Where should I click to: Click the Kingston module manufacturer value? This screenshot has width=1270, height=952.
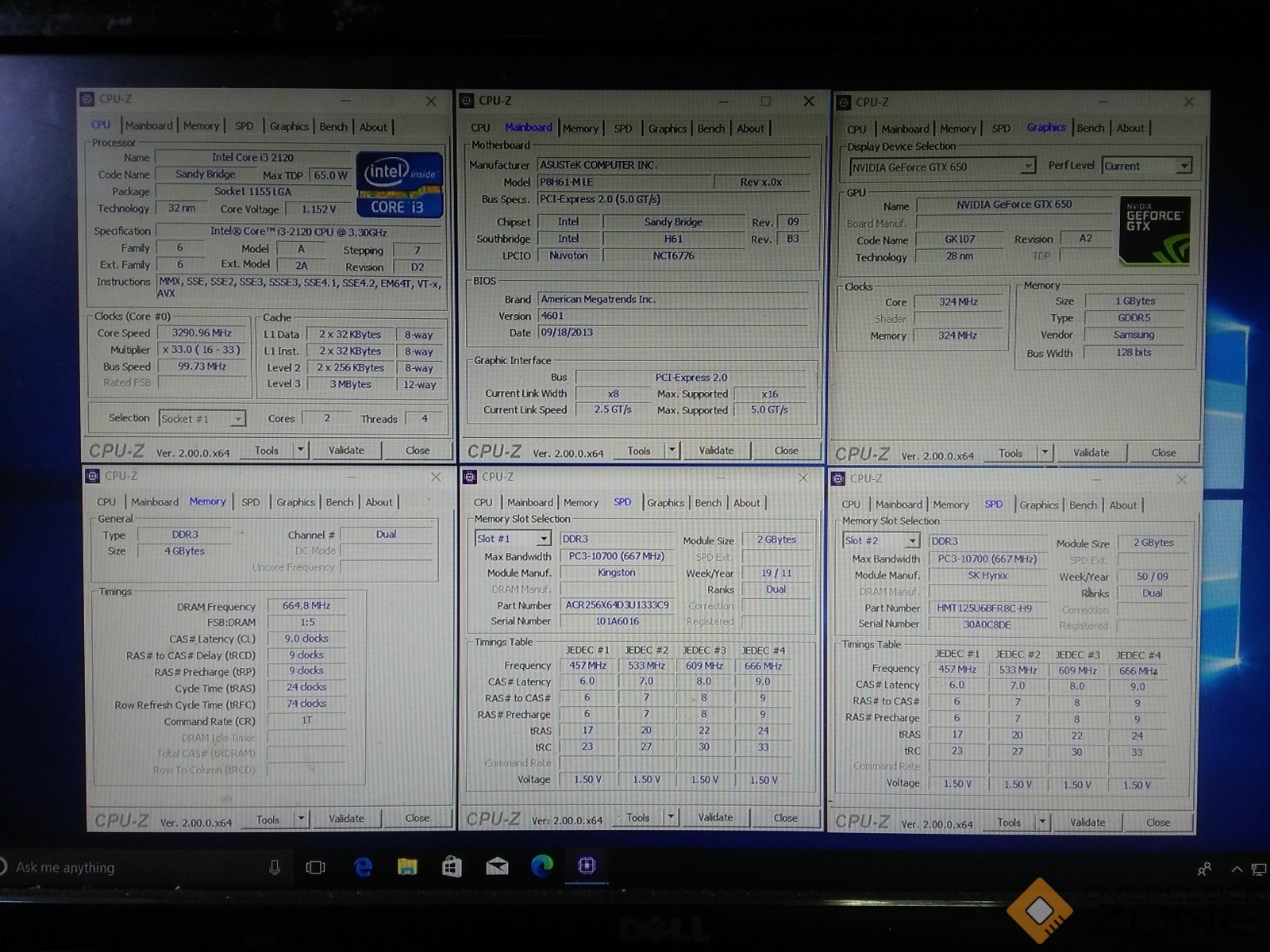tap(617, 572)
